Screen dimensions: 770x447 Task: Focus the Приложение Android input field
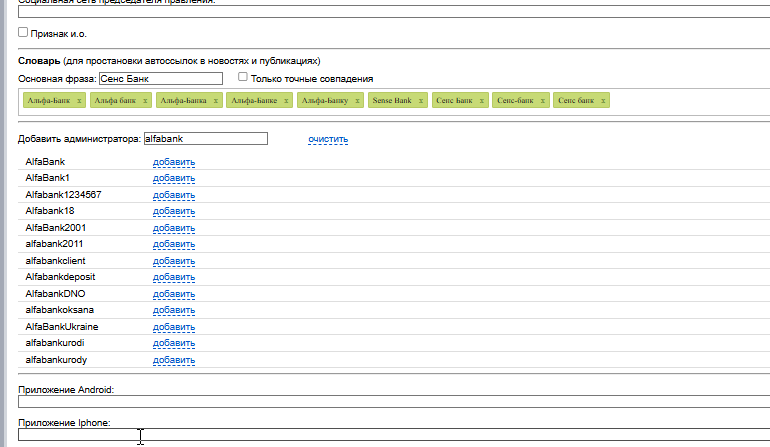pyautogui.click(x=394, y=401)
